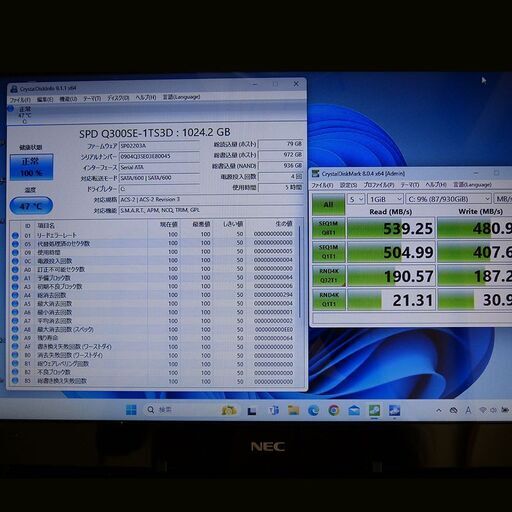The width and height of the screenshot is (512, 512).
Task: Show hidden system tray icons chevron
Action: (x=439, y=410)
